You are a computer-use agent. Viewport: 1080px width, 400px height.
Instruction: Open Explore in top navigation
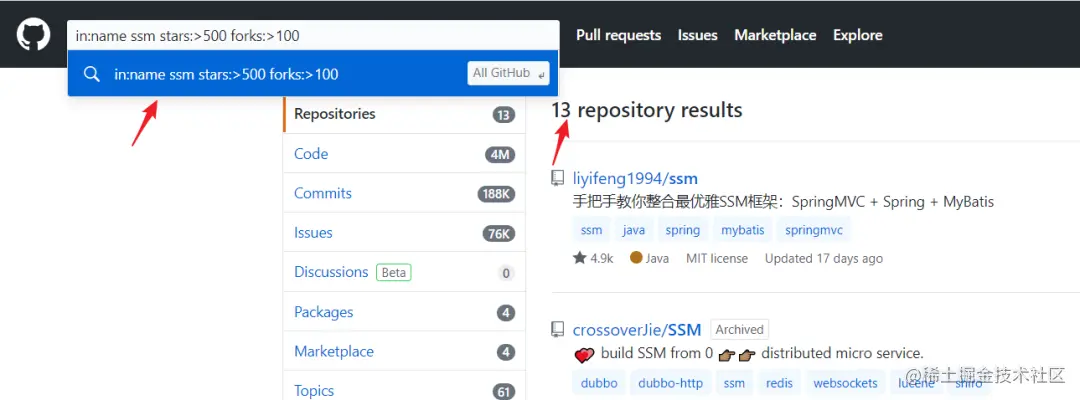(x=858, y=35)
